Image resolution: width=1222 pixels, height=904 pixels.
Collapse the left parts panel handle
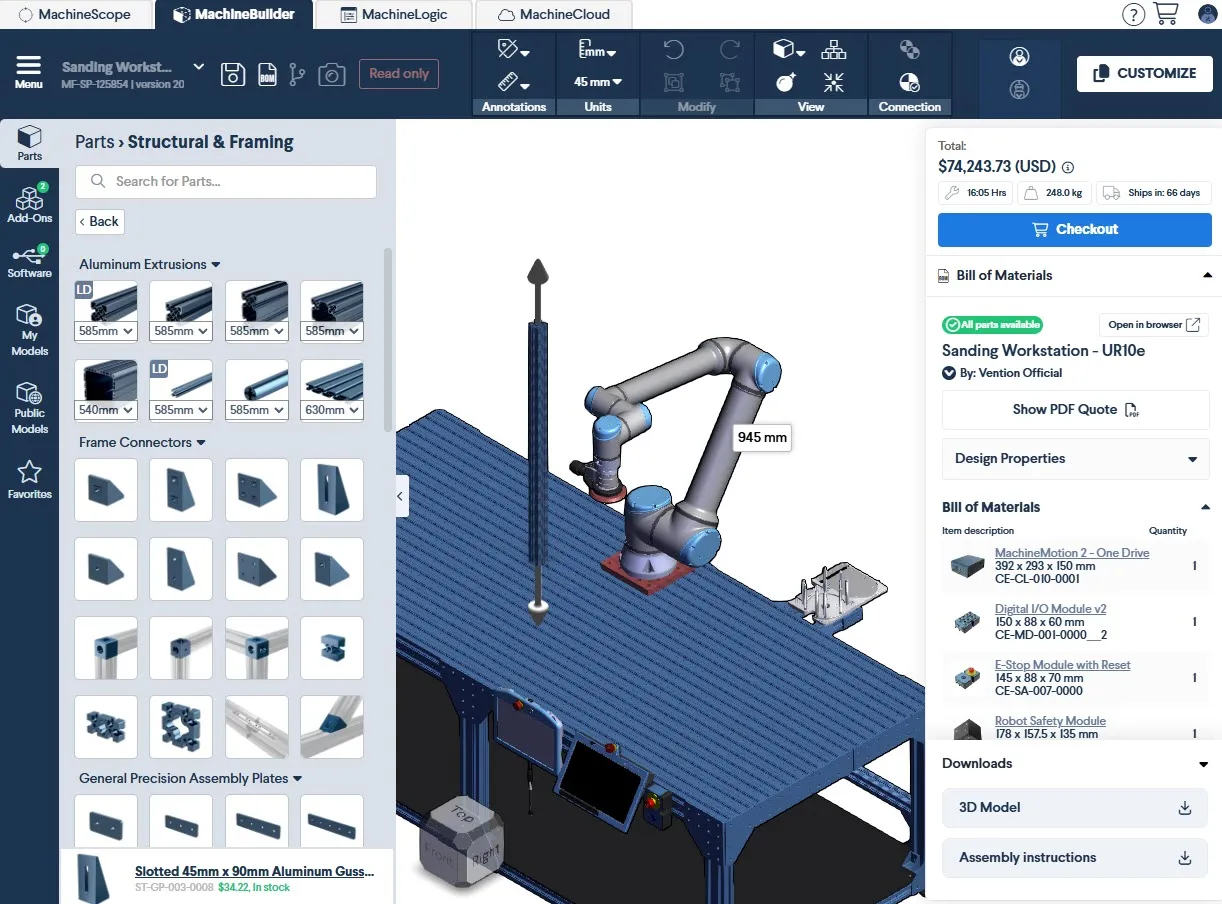click(x=402, y=496)
